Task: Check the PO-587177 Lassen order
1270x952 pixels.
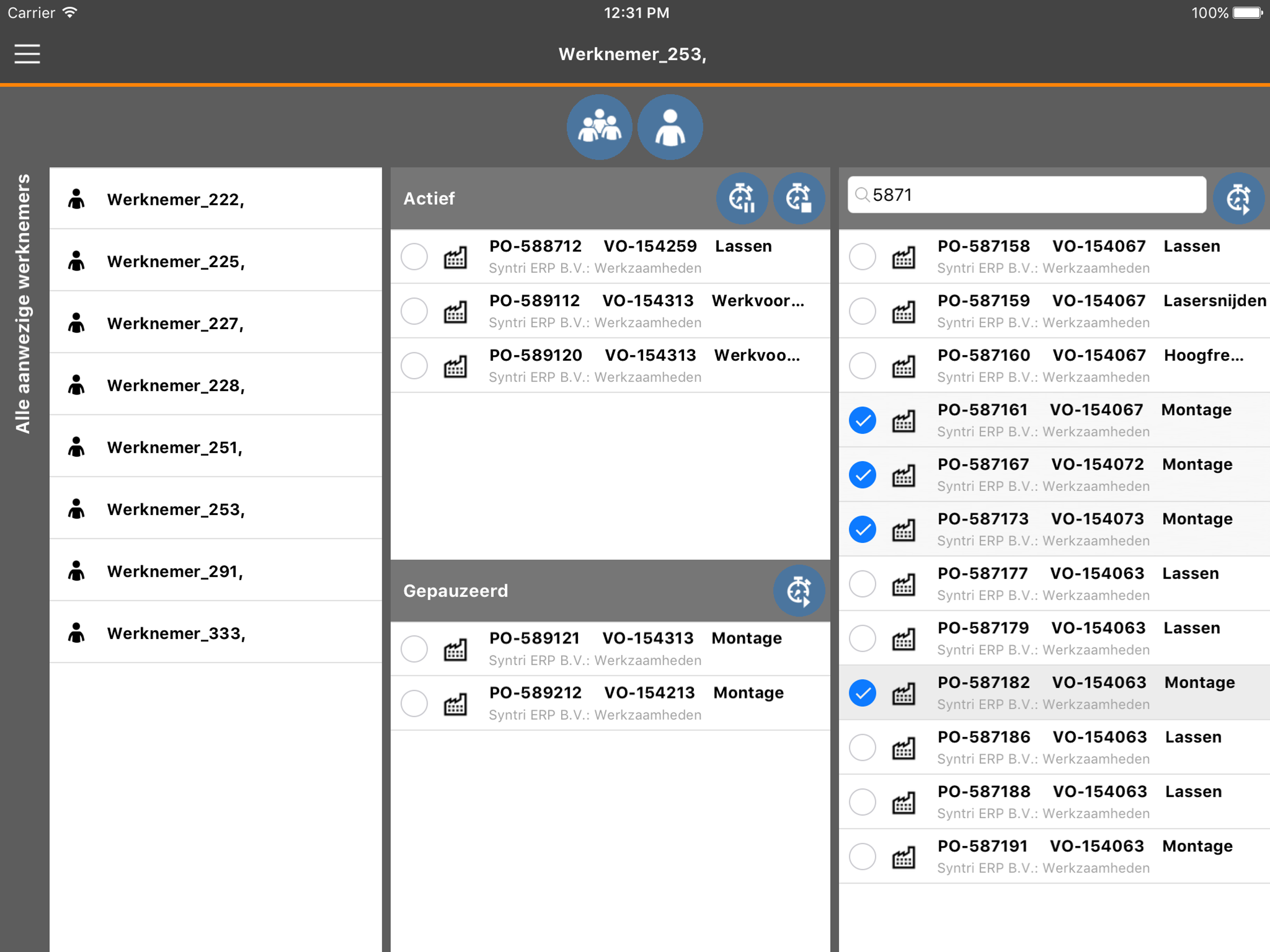Action: 862,584
